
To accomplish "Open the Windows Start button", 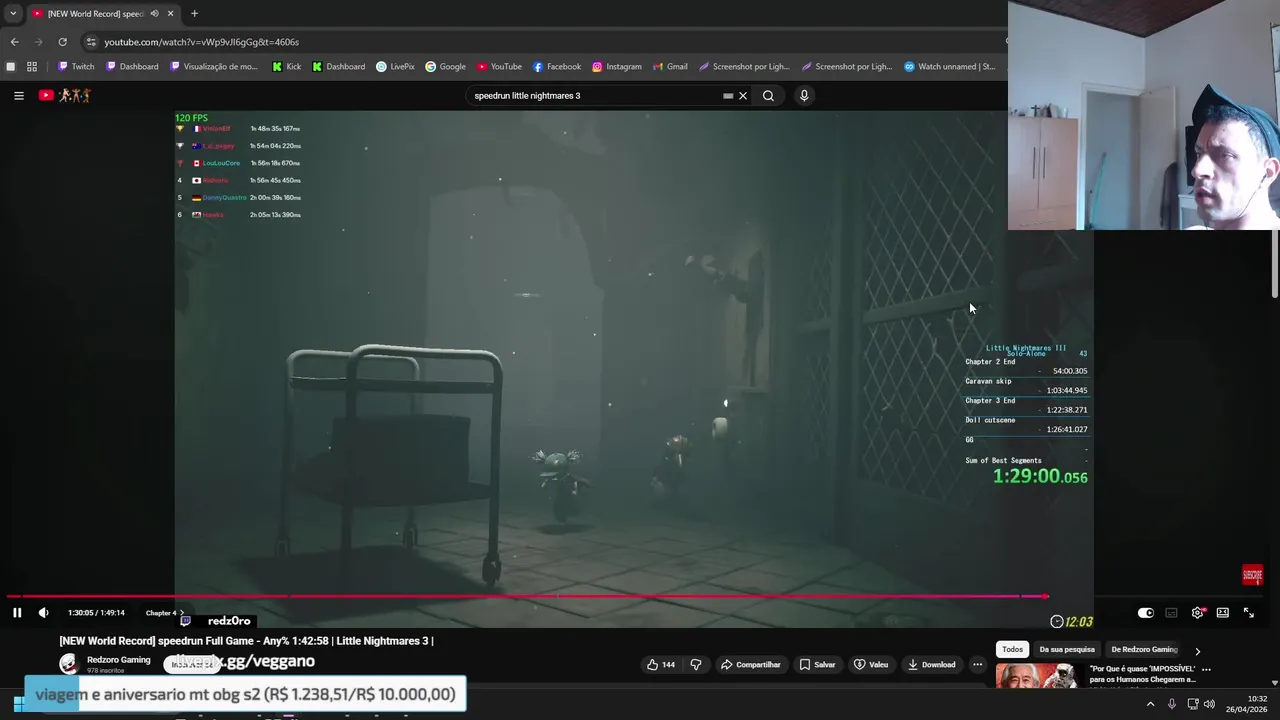I will click(x=18, y=704).
